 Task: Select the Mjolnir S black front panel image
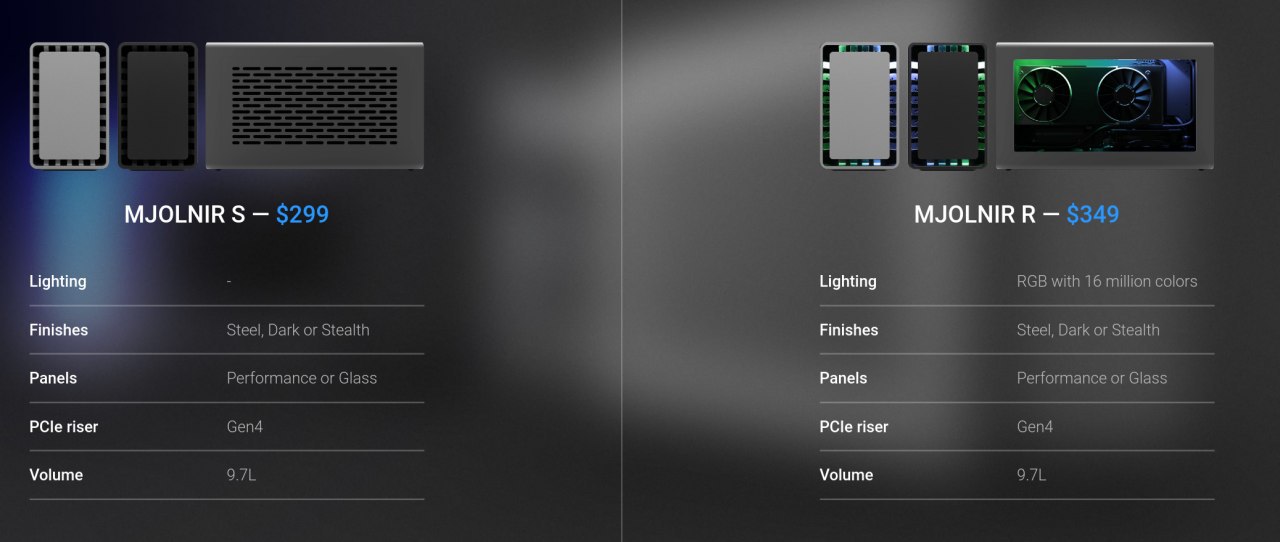pyautogui.click(x=157, y=105)
